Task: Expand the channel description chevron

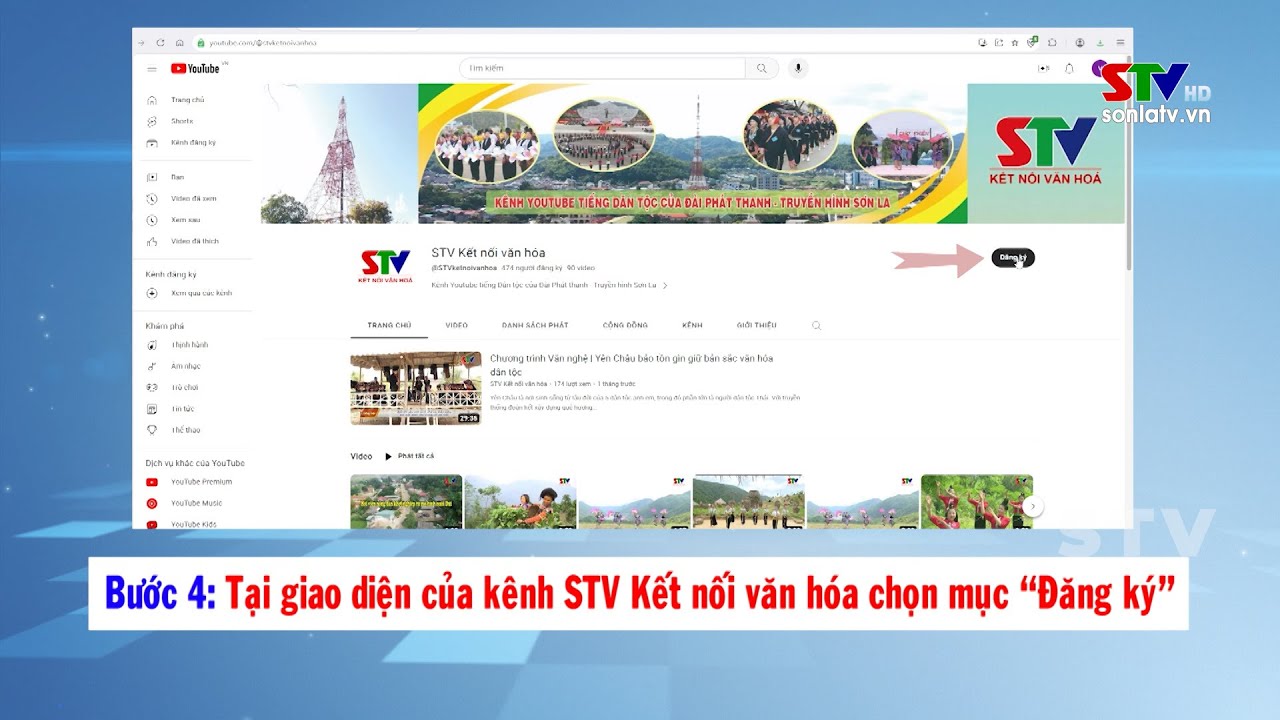Action: click(665, 286)
